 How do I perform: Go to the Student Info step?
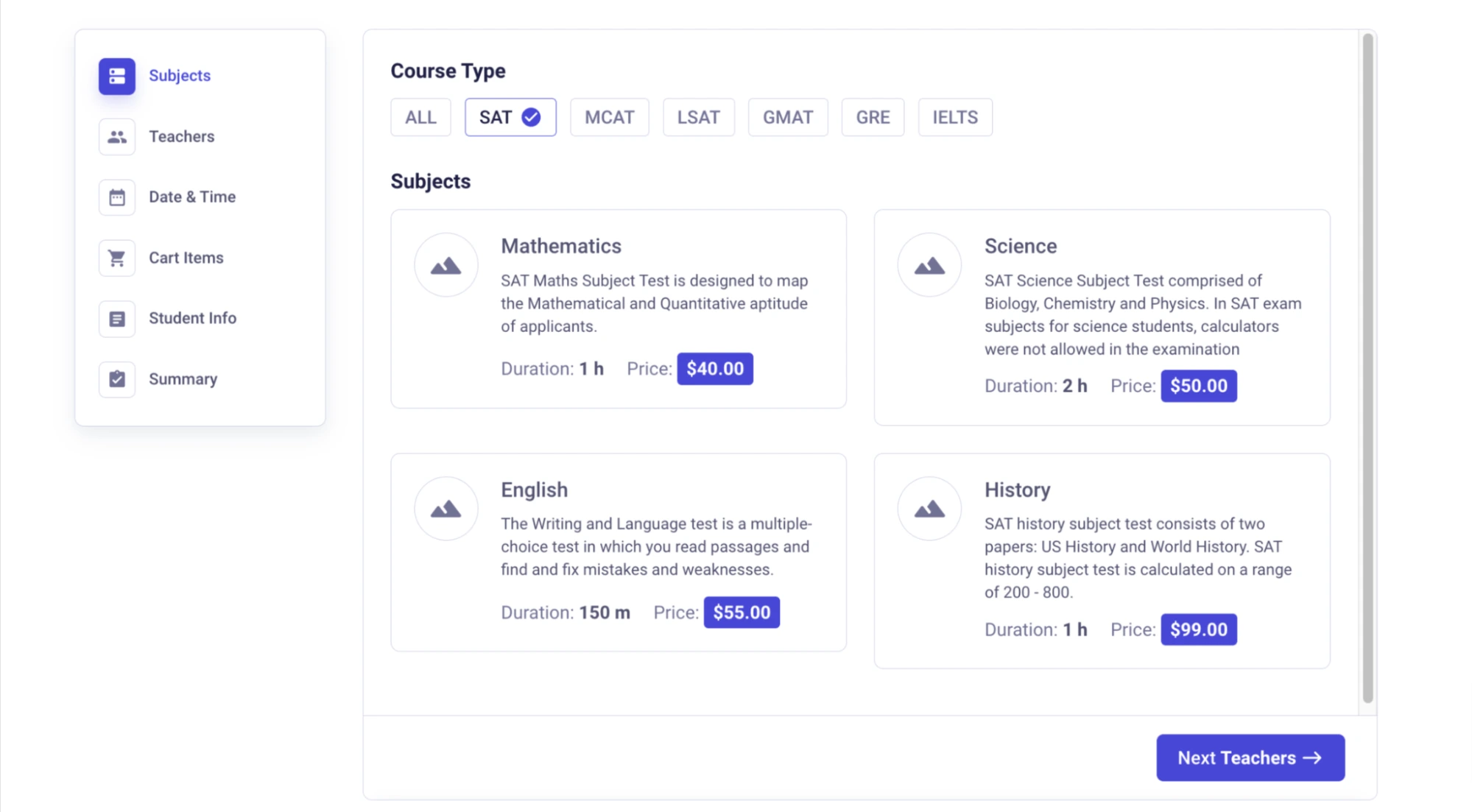coord(193,319)
